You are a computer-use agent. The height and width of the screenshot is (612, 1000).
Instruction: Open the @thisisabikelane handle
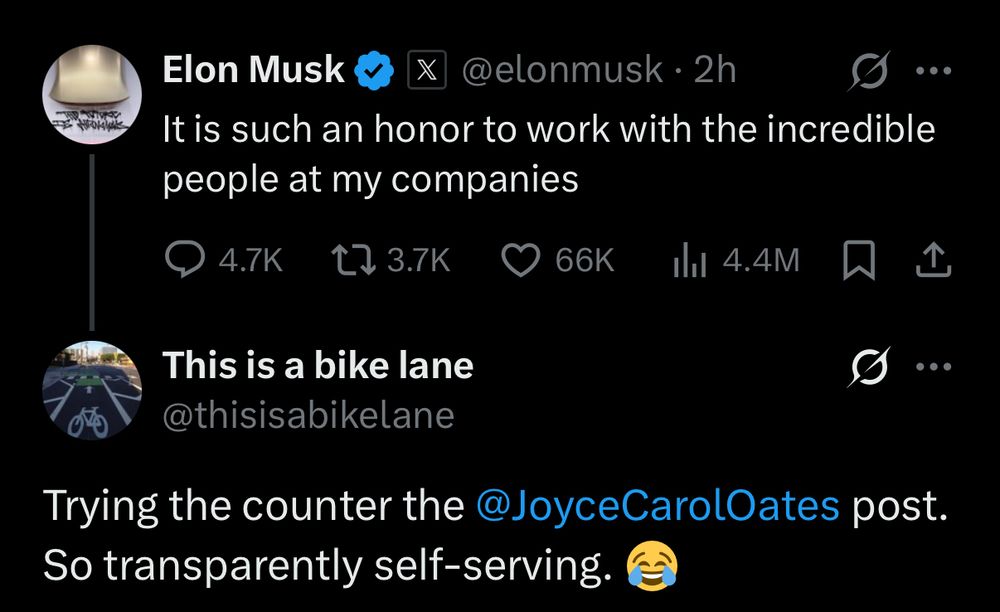(x=308, y=414)
